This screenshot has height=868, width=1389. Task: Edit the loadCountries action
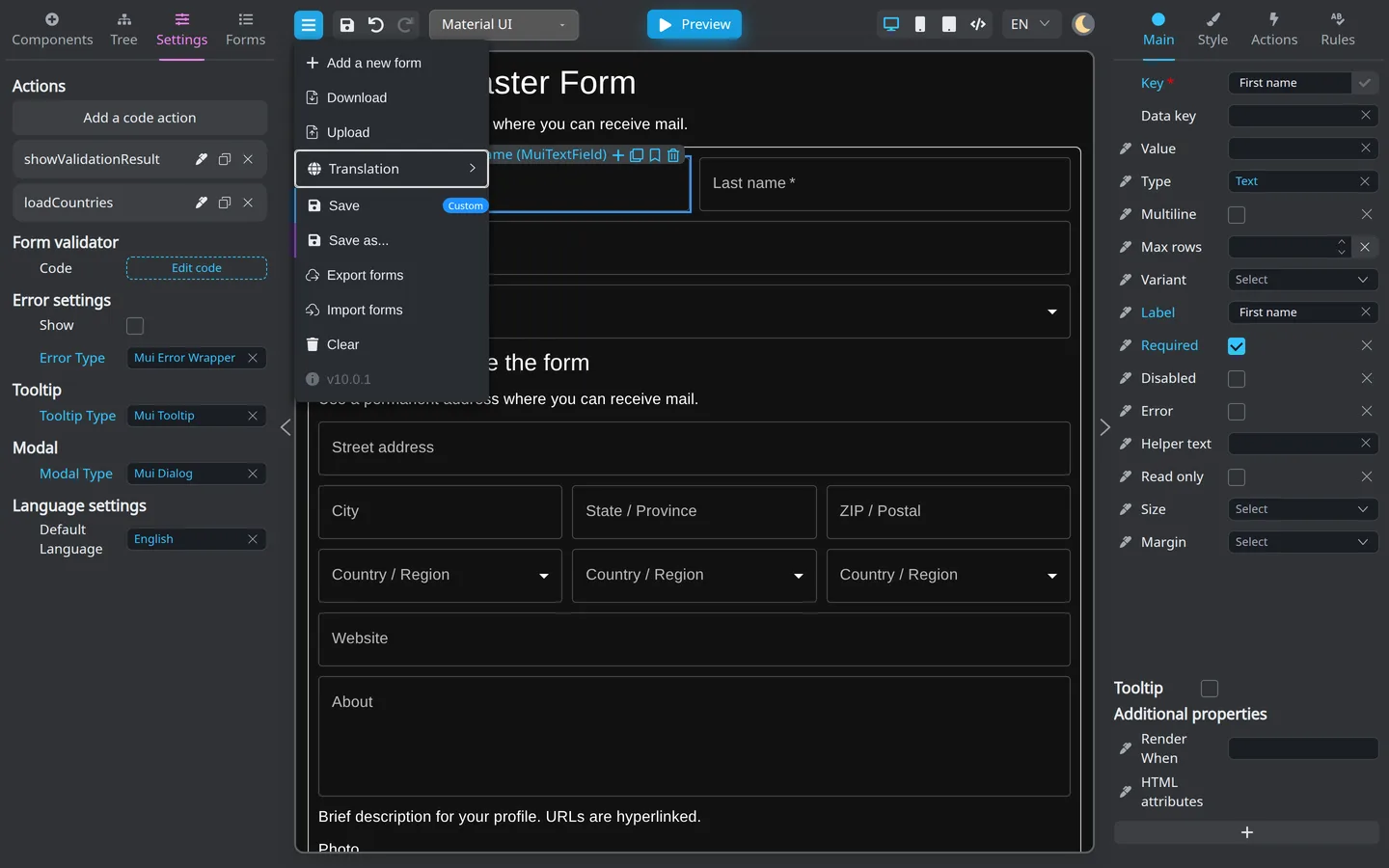pyautogui.click(x=202, y=203)
